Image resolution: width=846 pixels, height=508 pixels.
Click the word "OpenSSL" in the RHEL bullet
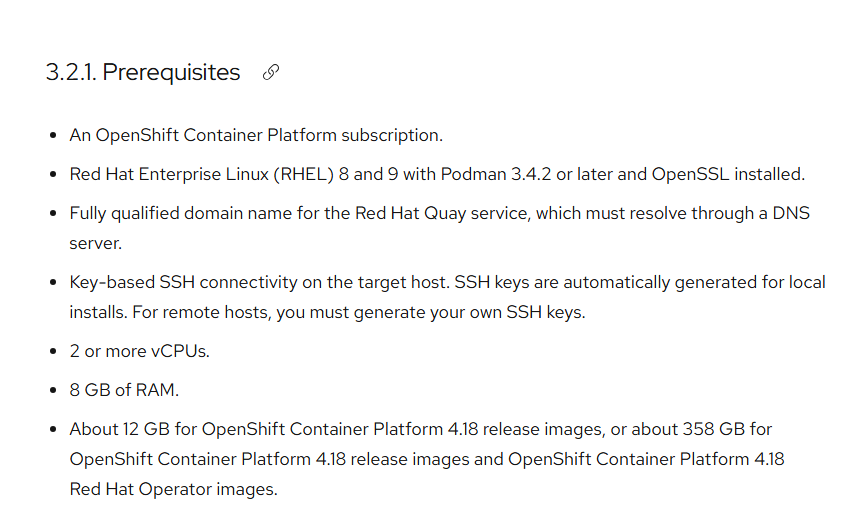[x=690, y=174]
